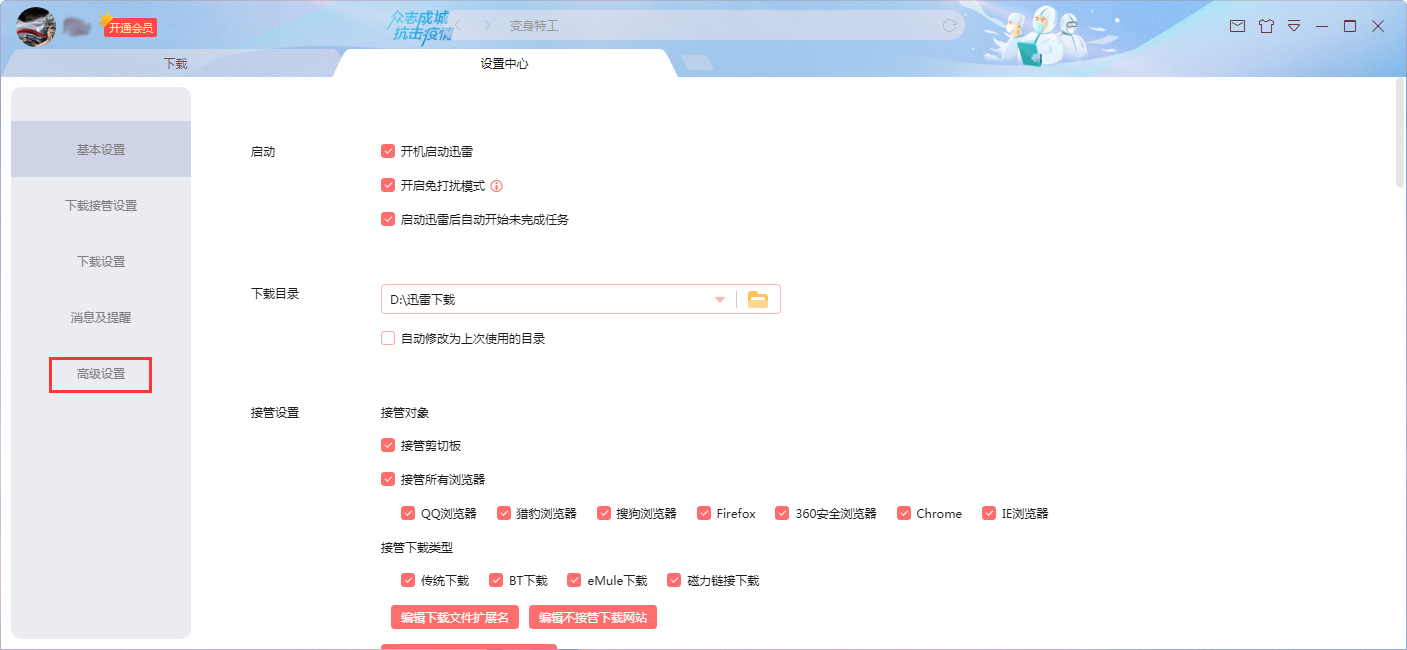Open the skin/theme shirt icon
The image size is (1407, 650).
1266,26
